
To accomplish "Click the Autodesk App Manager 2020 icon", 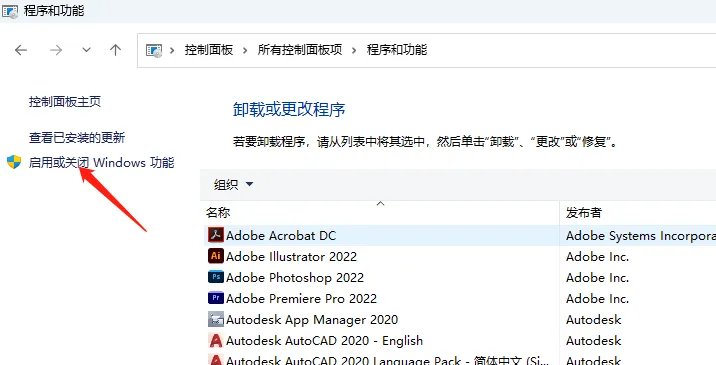I will [x=216, y=319].
